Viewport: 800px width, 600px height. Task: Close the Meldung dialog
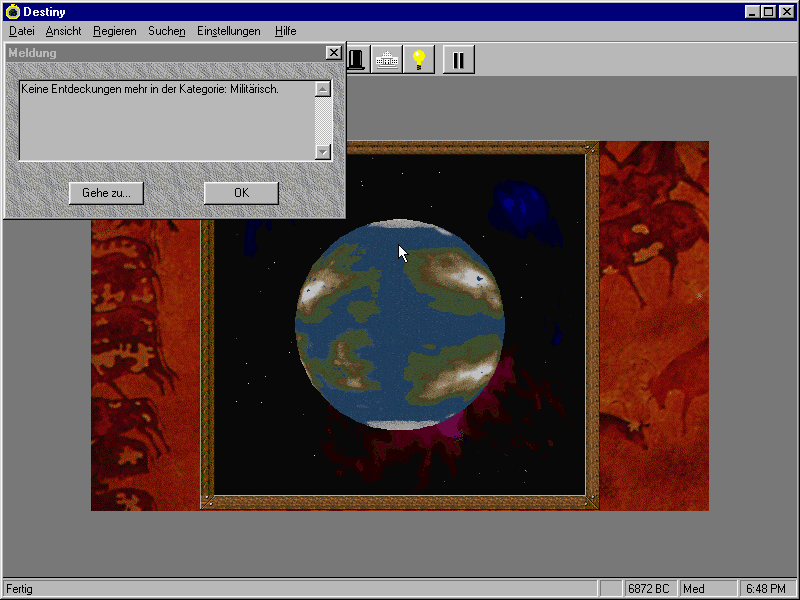click(x=333, y=53)
